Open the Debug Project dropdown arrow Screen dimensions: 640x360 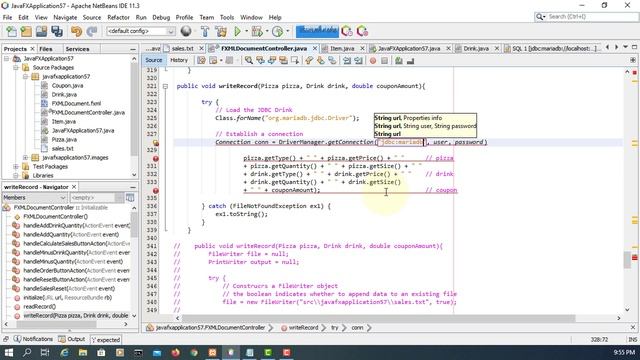(267, 31)
